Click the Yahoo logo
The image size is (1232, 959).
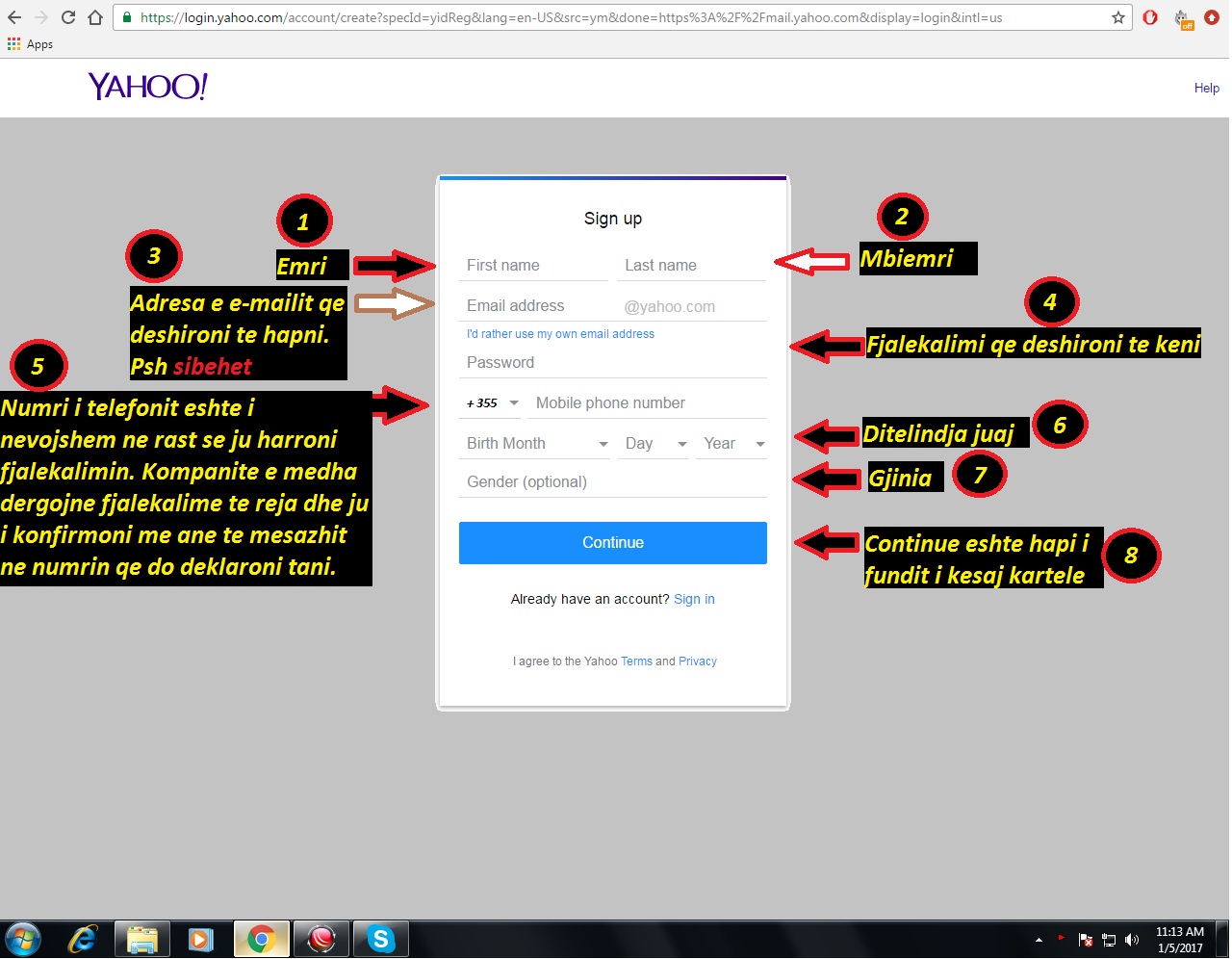coord(147,87)
